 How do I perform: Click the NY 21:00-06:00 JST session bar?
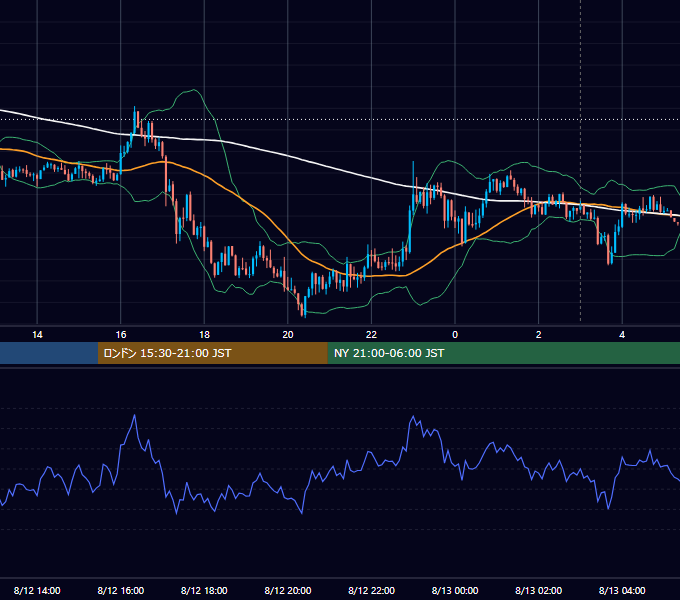tap(503, 353)
